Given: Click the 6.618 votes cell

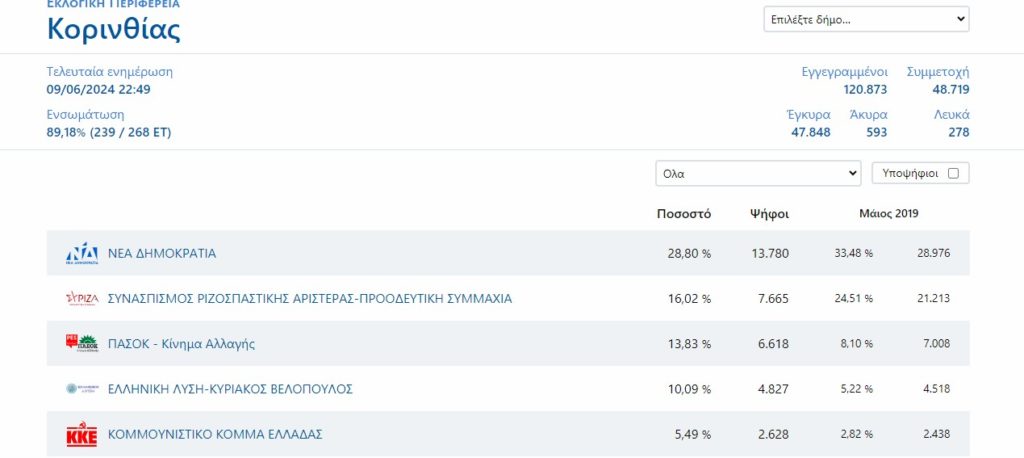Looking at the screenshot, I should (x=773, y=344).
